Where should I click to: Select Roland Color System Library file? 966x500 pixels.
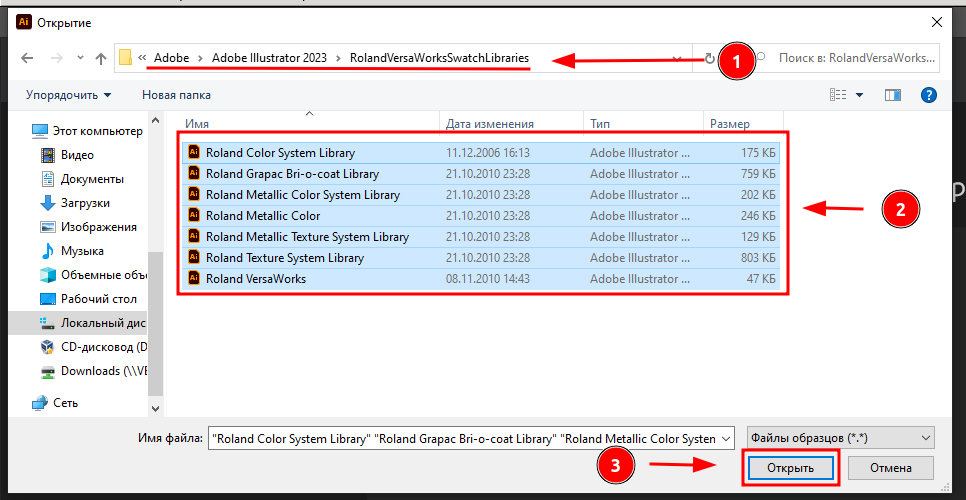click(x=279, y=153)
